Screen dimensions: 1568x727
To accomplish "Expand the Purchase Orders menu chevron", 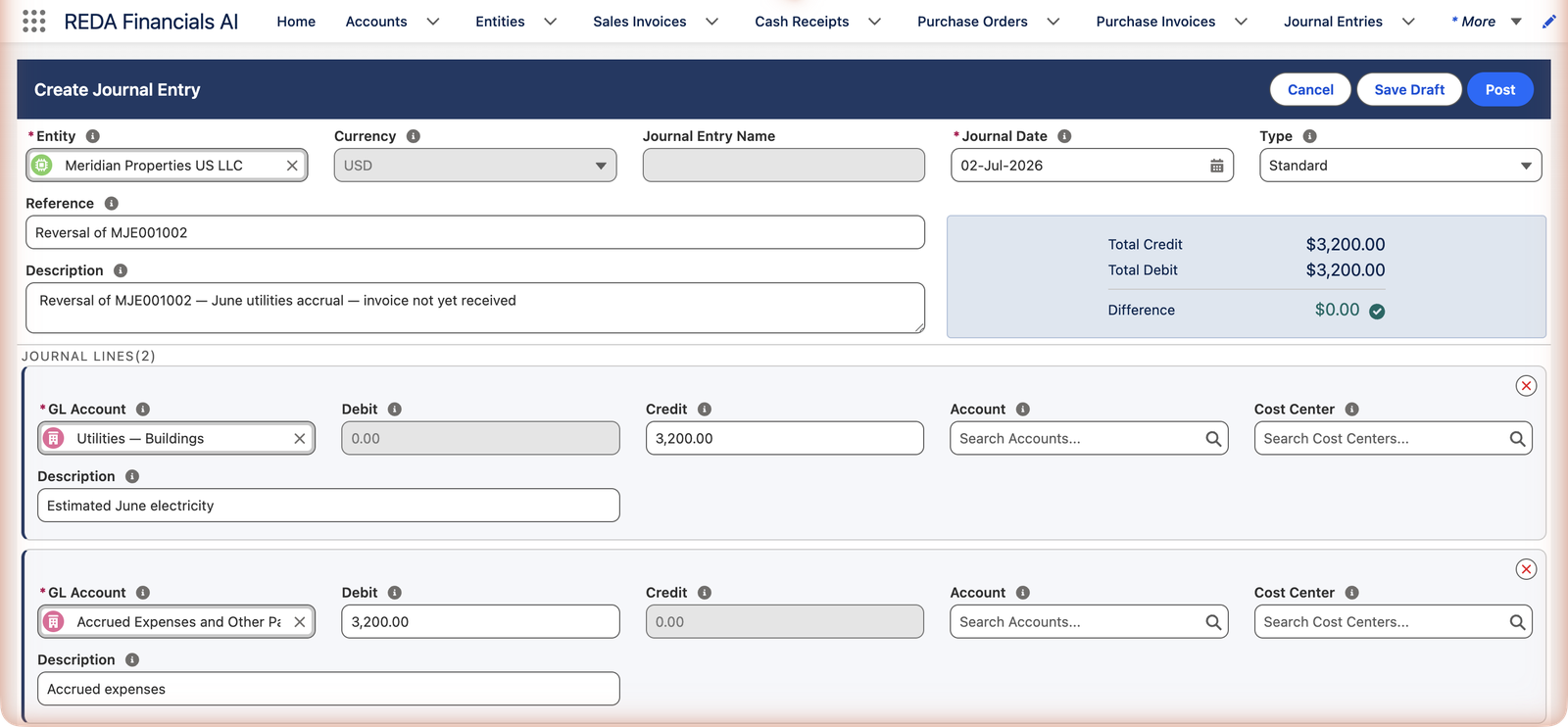I will (1053, 22).
